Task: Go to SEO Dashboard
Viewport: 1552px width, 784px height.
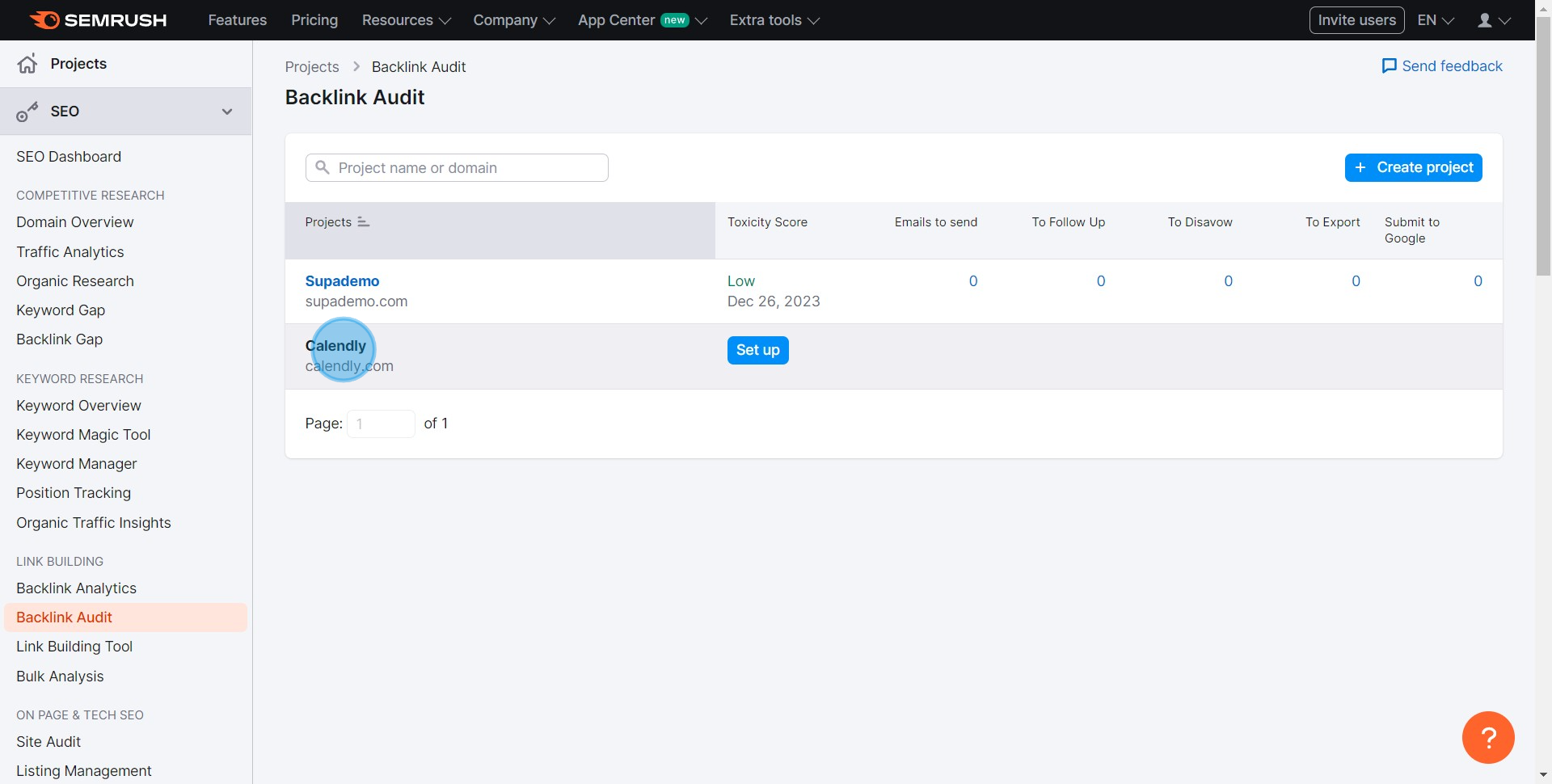Action: (x=69, y=157)
